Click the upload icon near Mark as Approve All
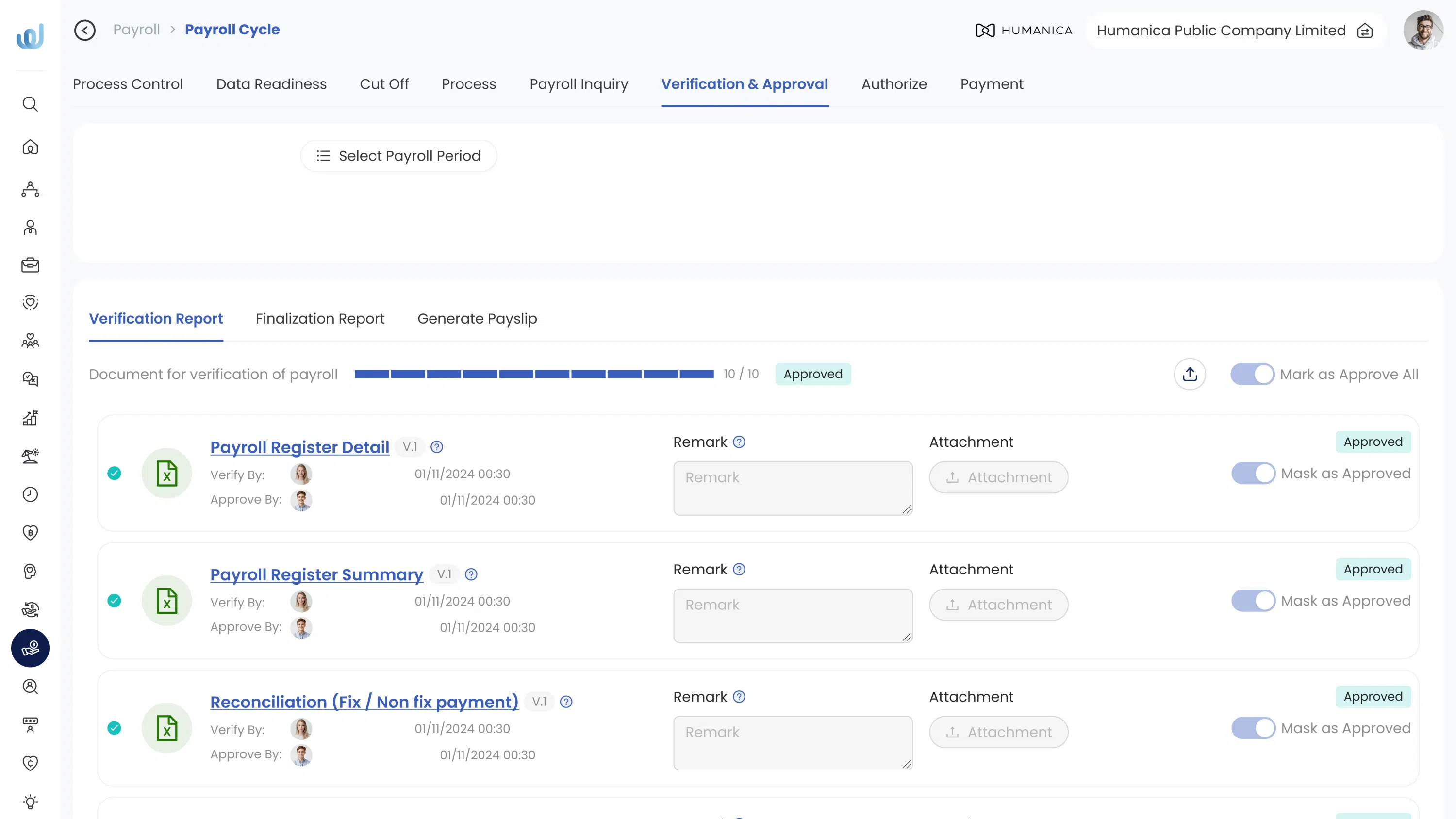The image size is (1456, 819). pos(1190,374)
